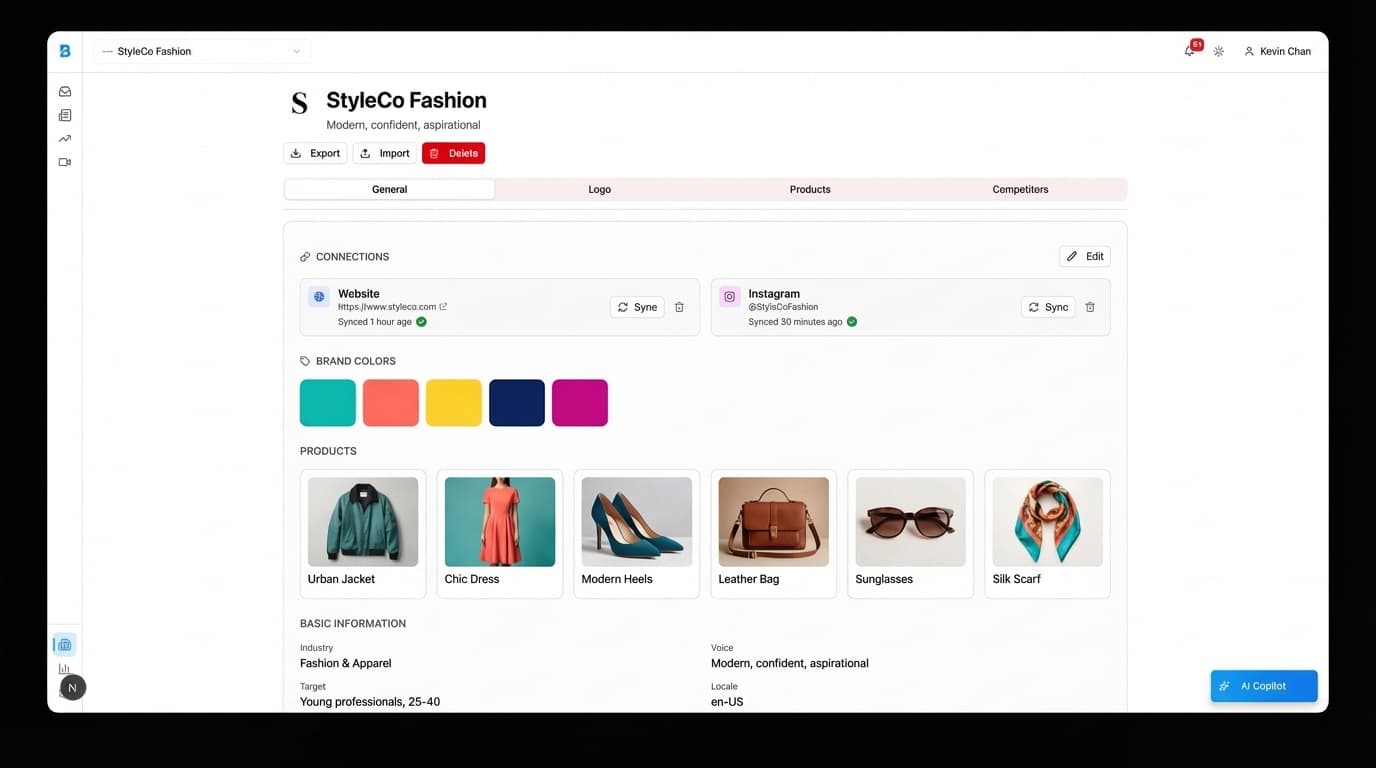Launch the AI Copilot assistant
The width and height of the screenshot is (1376, 768).
point(1263,686)
